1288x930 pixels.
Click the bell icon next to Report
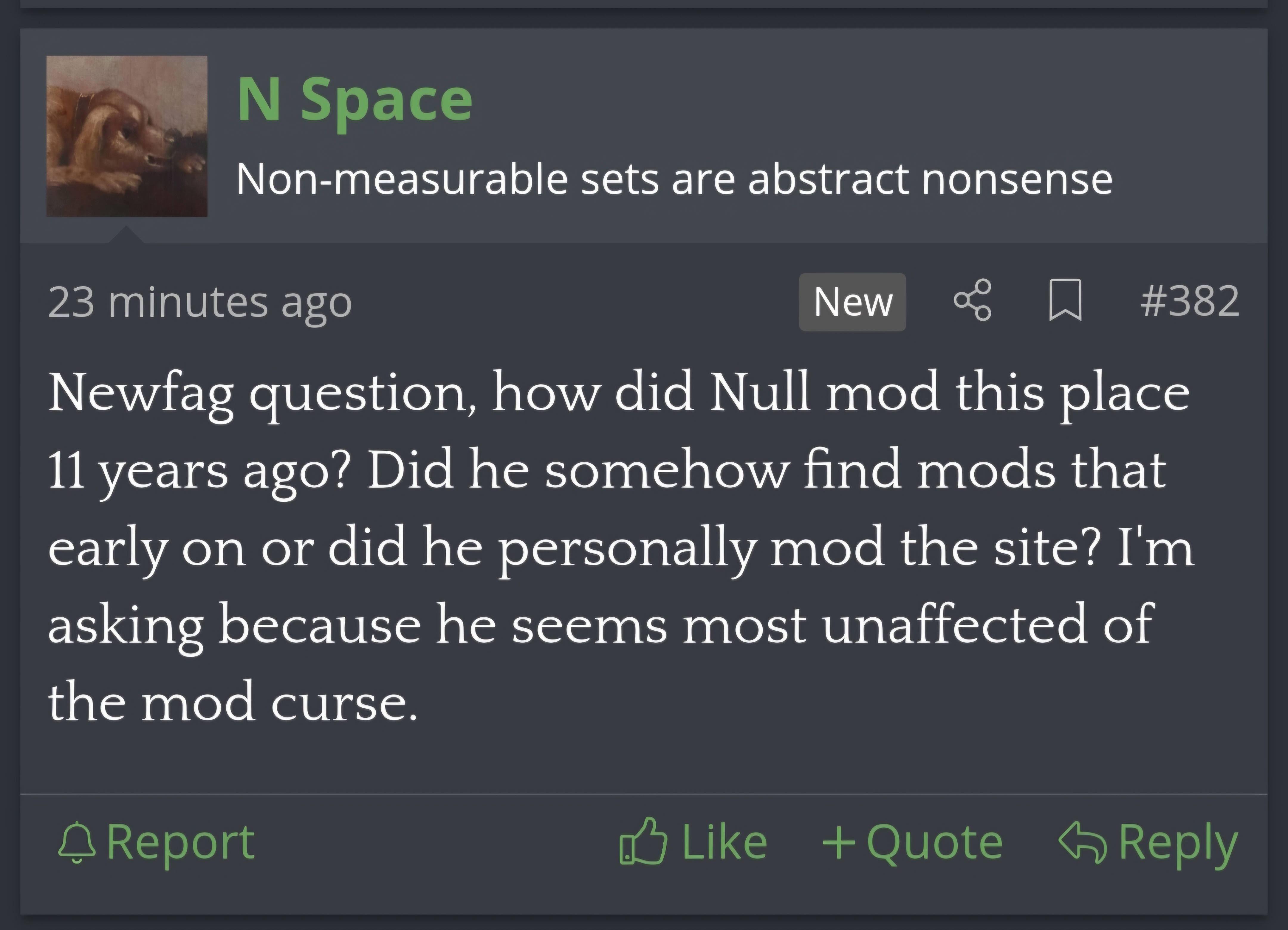click(x=77, y=842)
